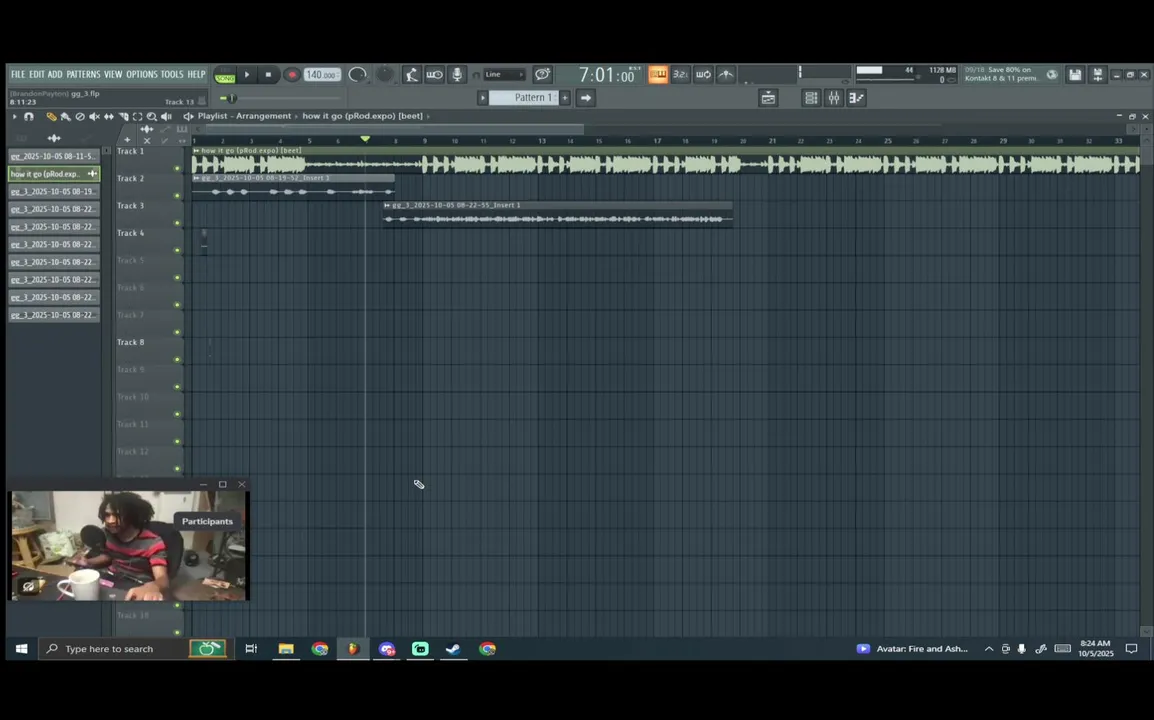Mute Track 3 using its green dot

(x=177, y=223)
